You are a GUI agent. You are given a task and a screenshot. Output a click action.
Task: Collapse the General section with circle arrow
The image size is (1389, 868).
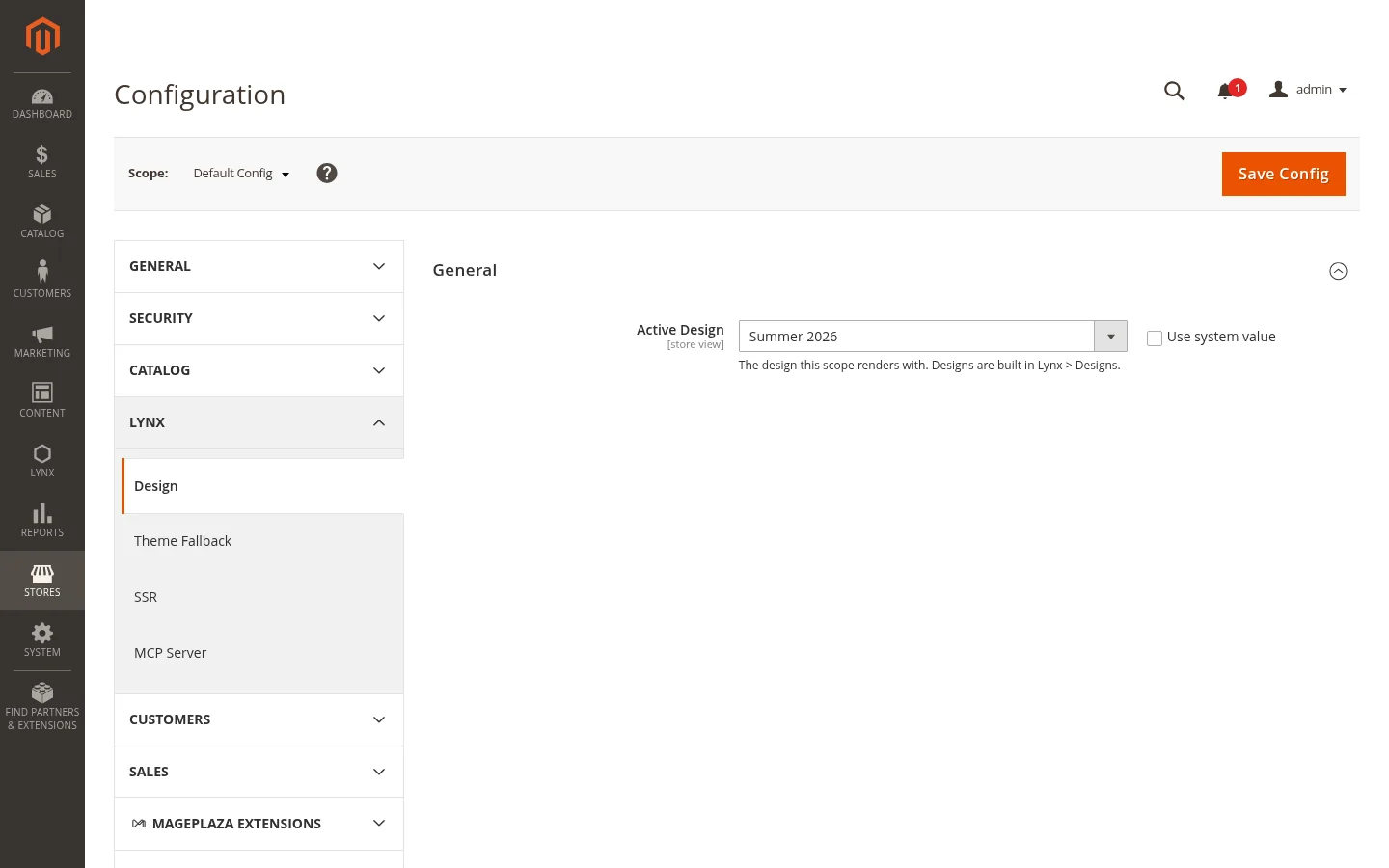click(1338, 271)
